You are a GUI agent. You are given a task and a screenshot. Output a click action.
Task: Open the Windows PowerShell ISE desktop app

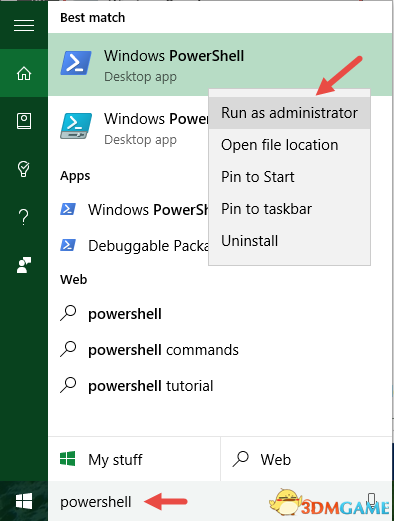128,128
